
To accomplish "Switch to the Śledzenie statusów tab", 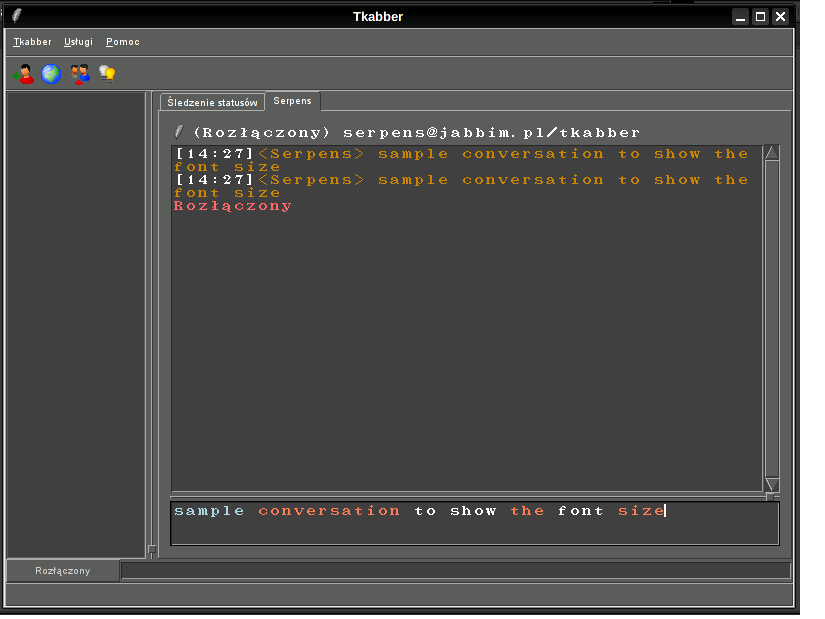I will click(212, 102).
